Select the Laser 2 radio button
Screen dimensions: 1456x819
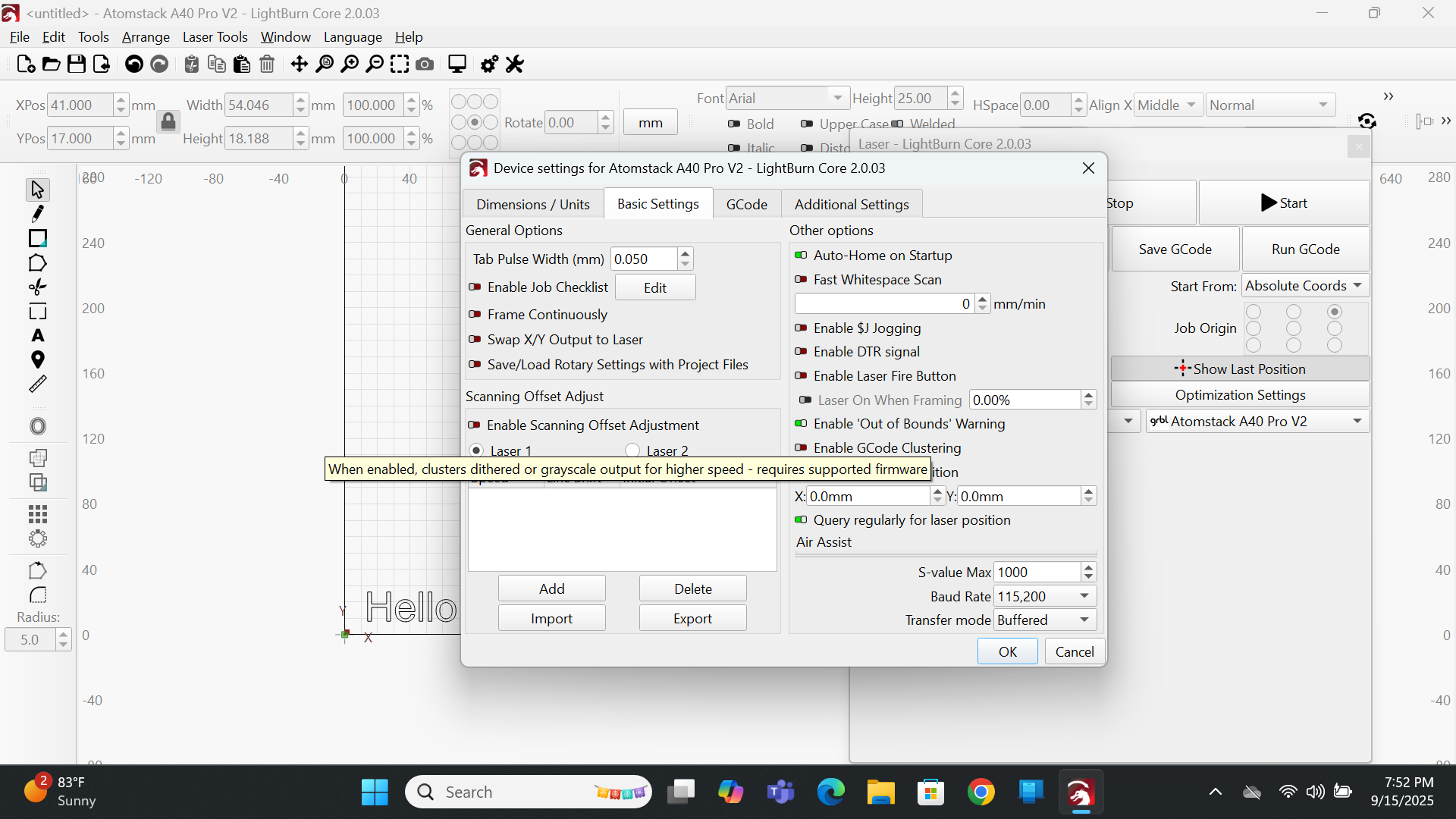(x=632, y=450)
